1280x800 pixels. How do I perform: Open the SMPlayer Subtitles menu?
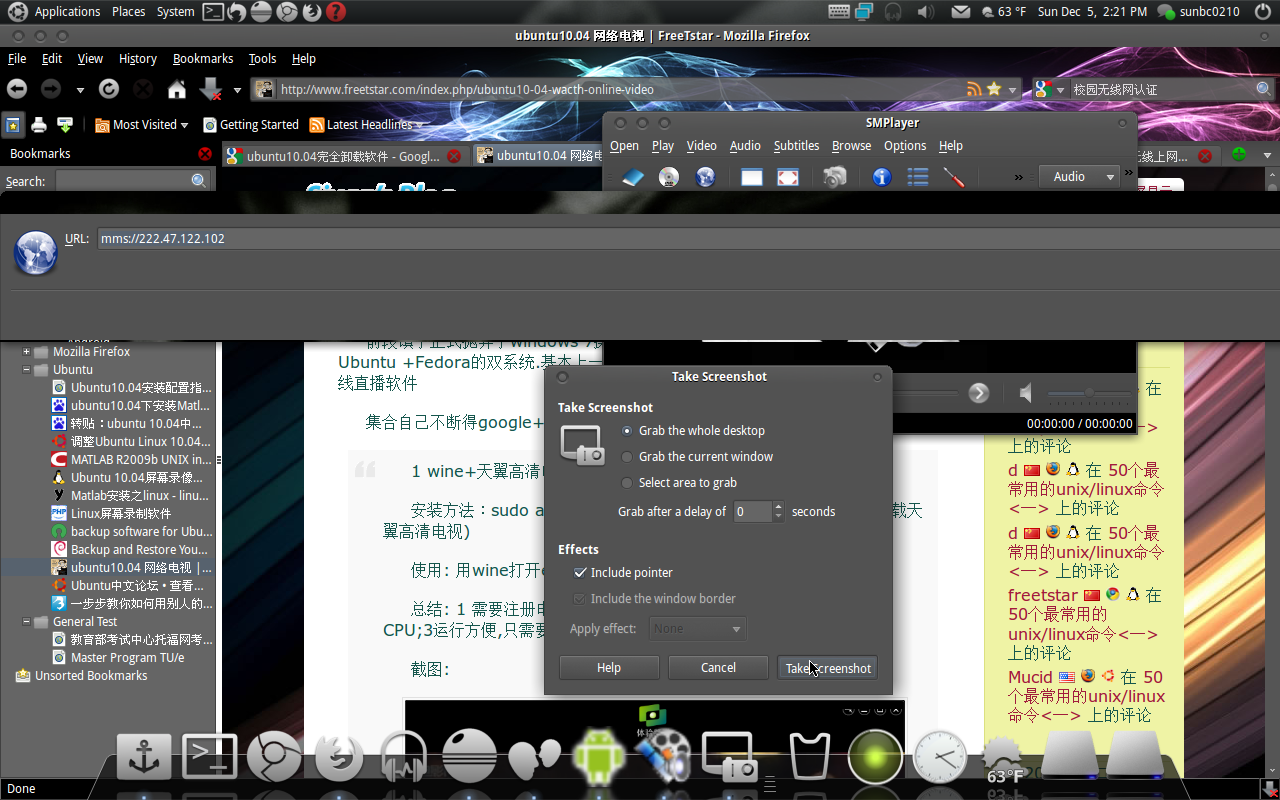pos(796,146)
